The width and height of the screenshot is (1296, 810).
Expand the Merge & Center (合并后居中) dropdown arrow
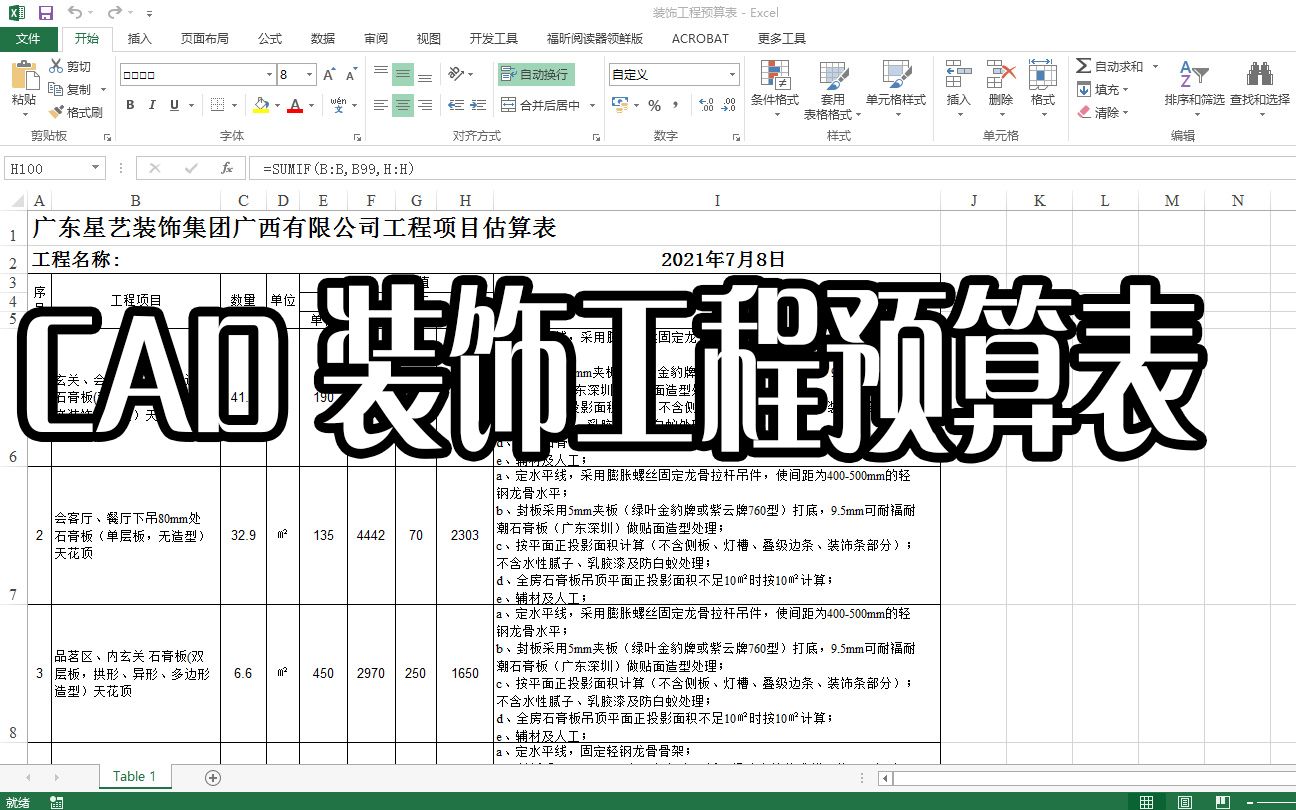coord(592,105)
